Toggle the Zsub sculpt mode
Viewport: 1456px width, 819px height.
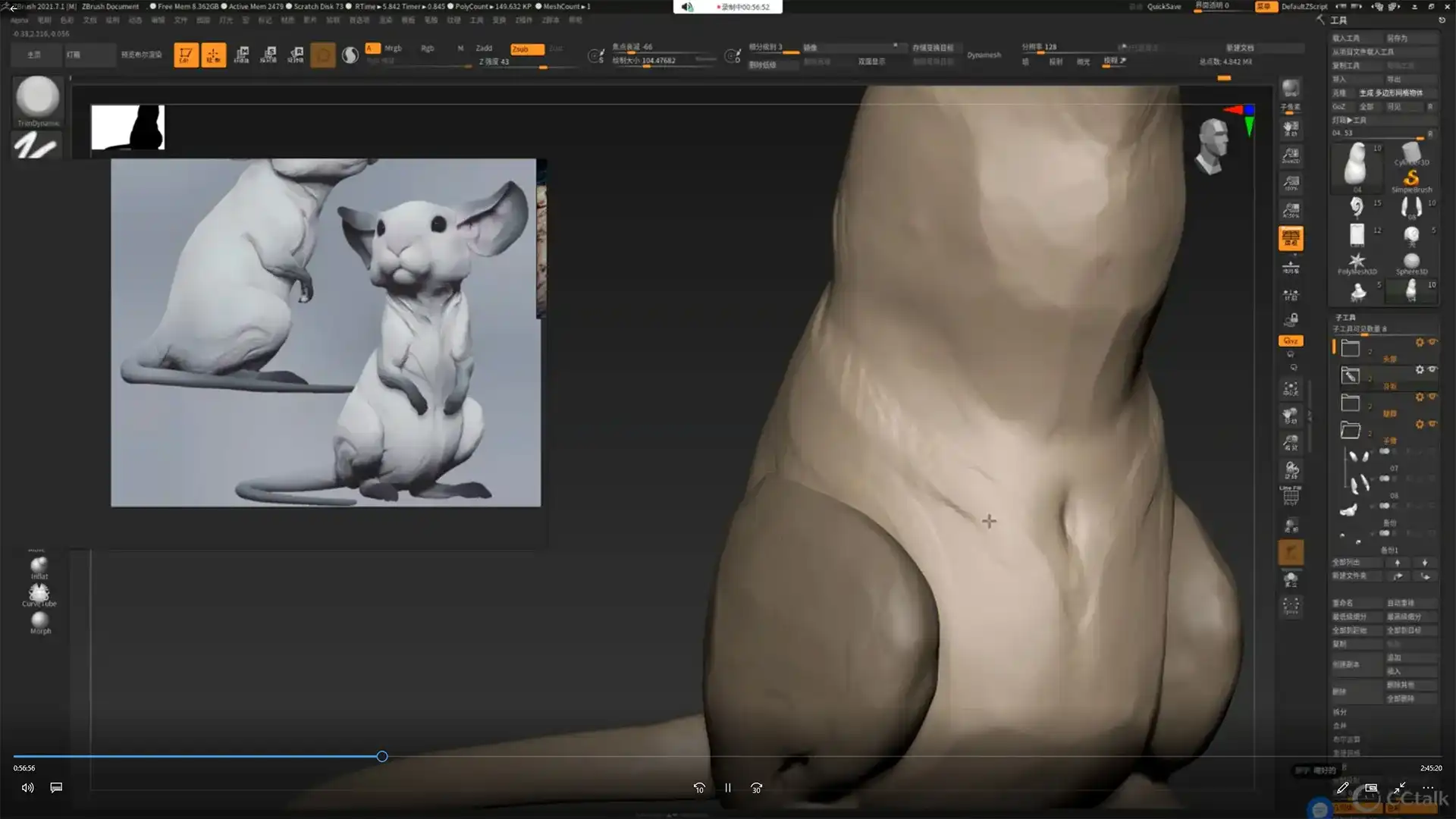526,49
